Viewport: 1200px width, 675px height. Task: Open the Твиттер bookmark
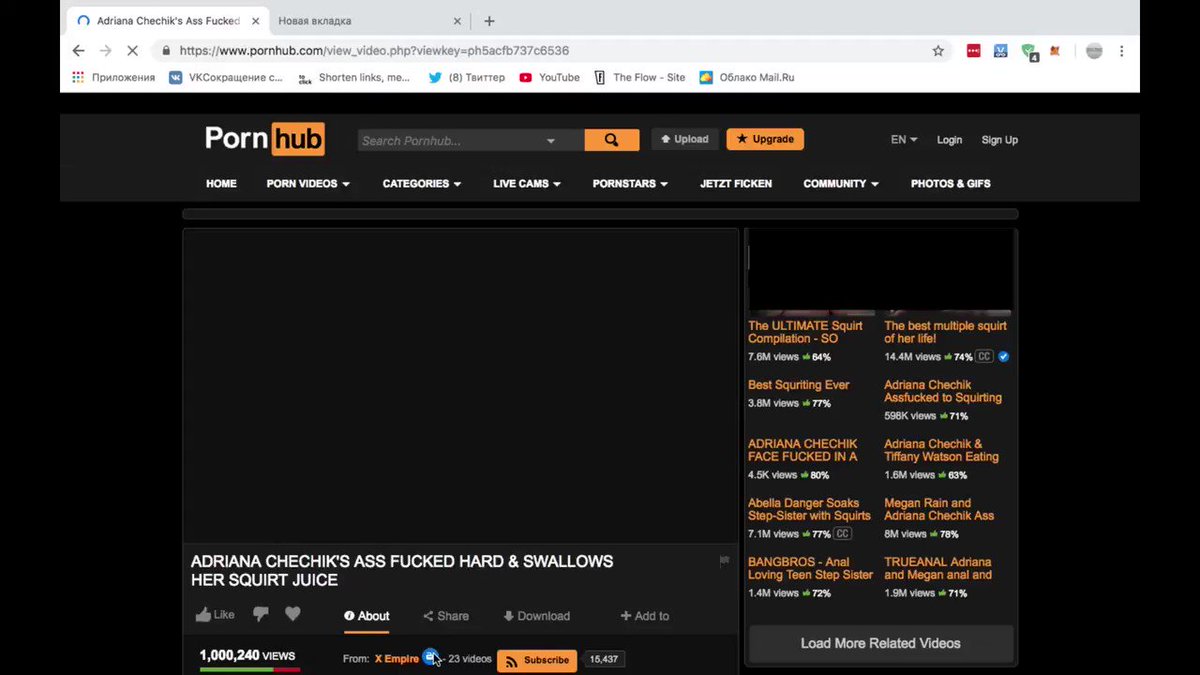point(467,77)
